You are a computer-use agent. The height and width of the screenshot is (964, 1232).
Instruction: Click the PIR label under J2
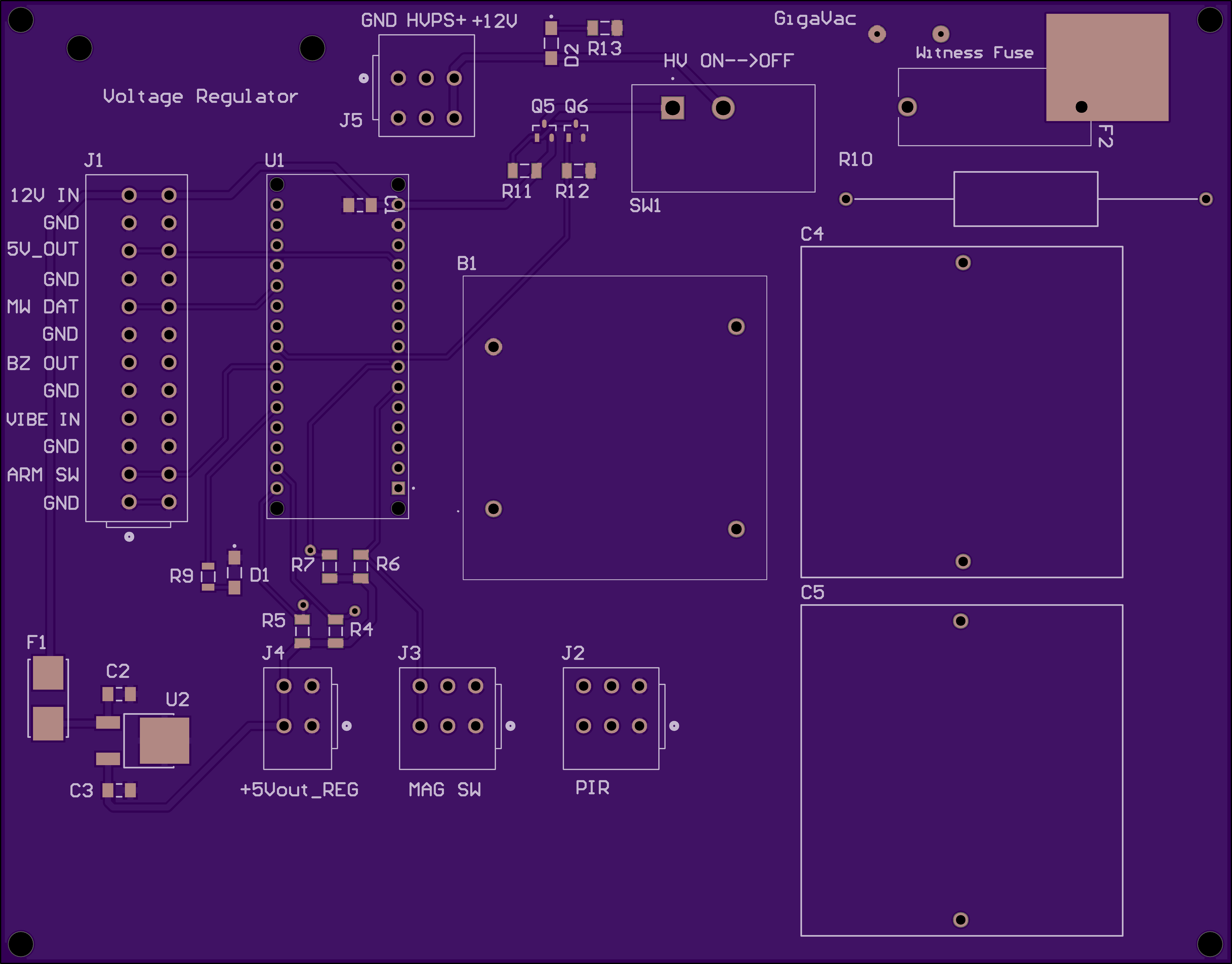pyautogui.click(x=592, y=787)
